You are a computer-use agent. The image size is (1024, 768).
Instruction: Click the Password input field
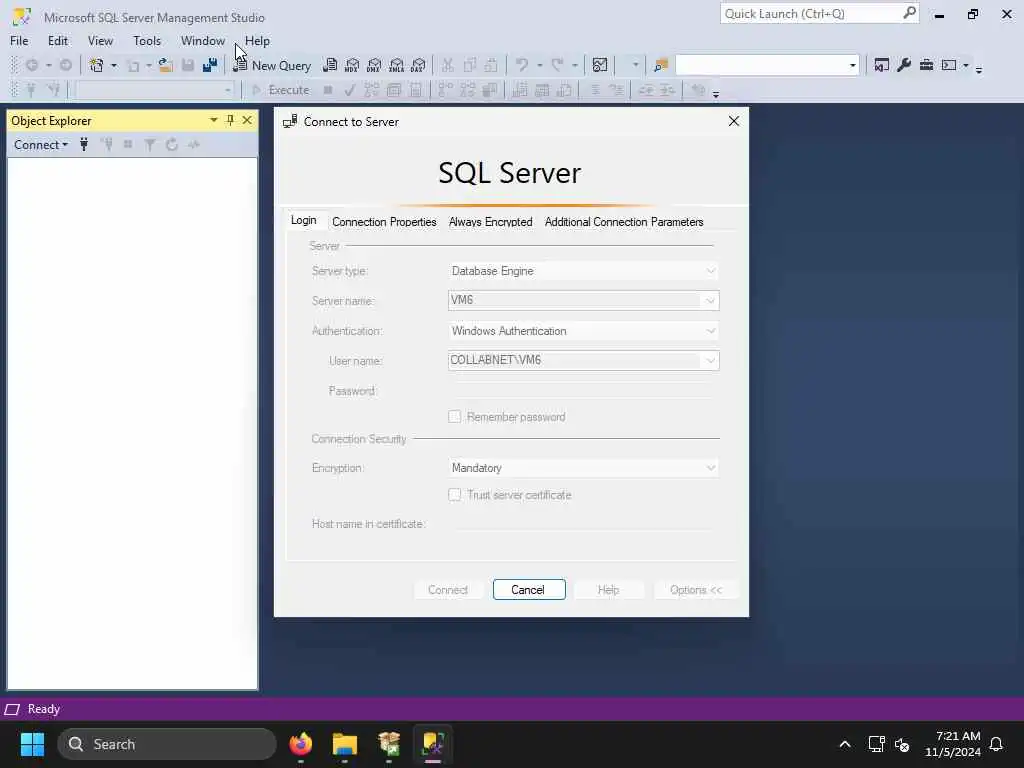point(583,391)
